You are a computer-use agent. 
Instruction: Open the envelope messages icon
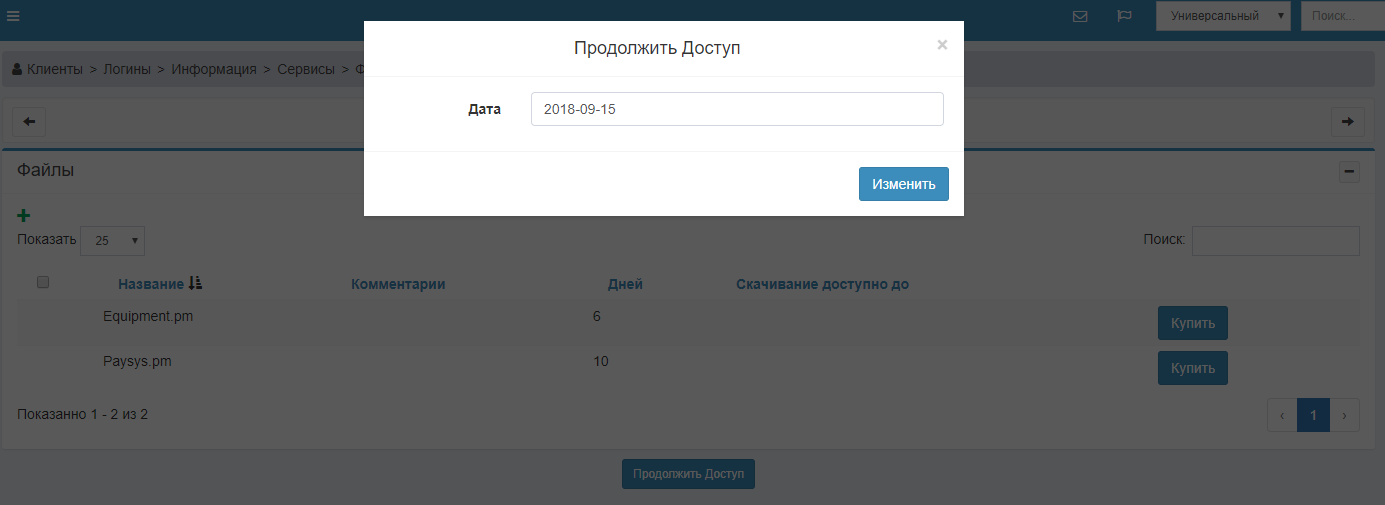[x=1080, y=16]
